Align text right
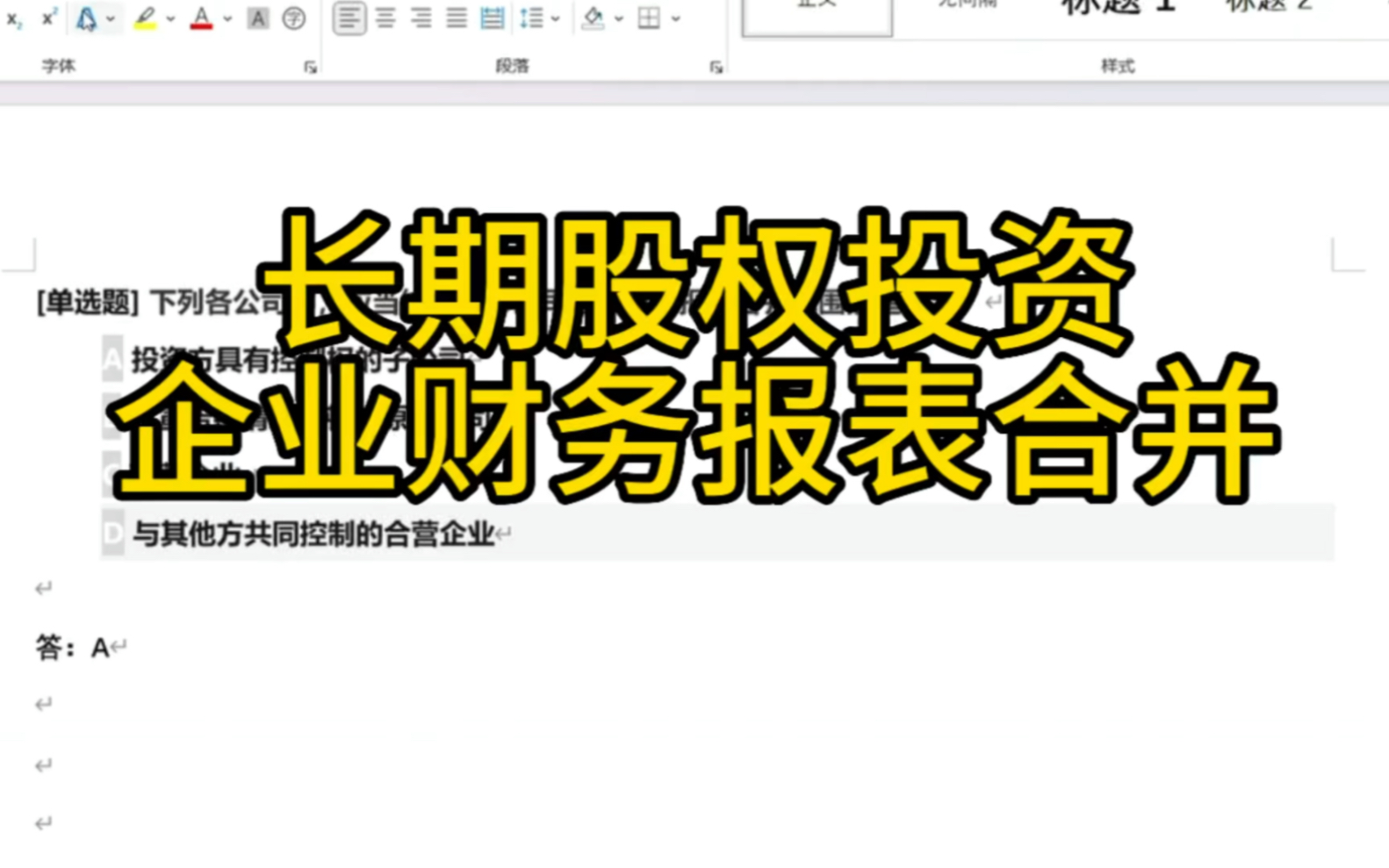 click(x=421, y=18)
